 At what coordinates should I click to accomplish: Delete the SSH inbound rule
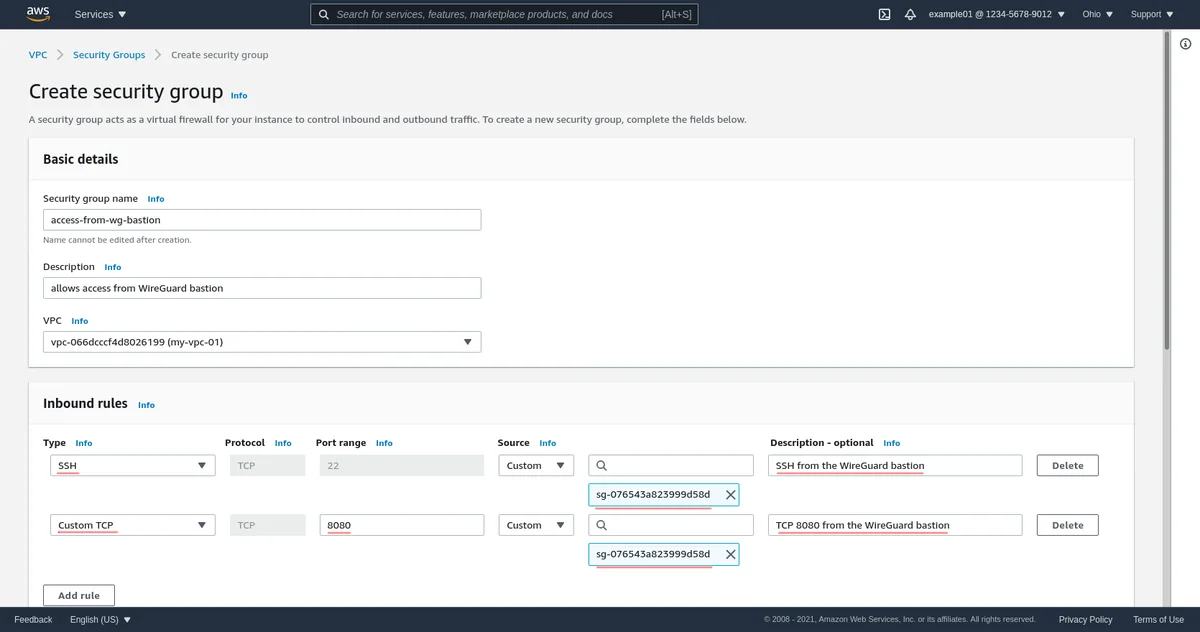point(1067,466)
